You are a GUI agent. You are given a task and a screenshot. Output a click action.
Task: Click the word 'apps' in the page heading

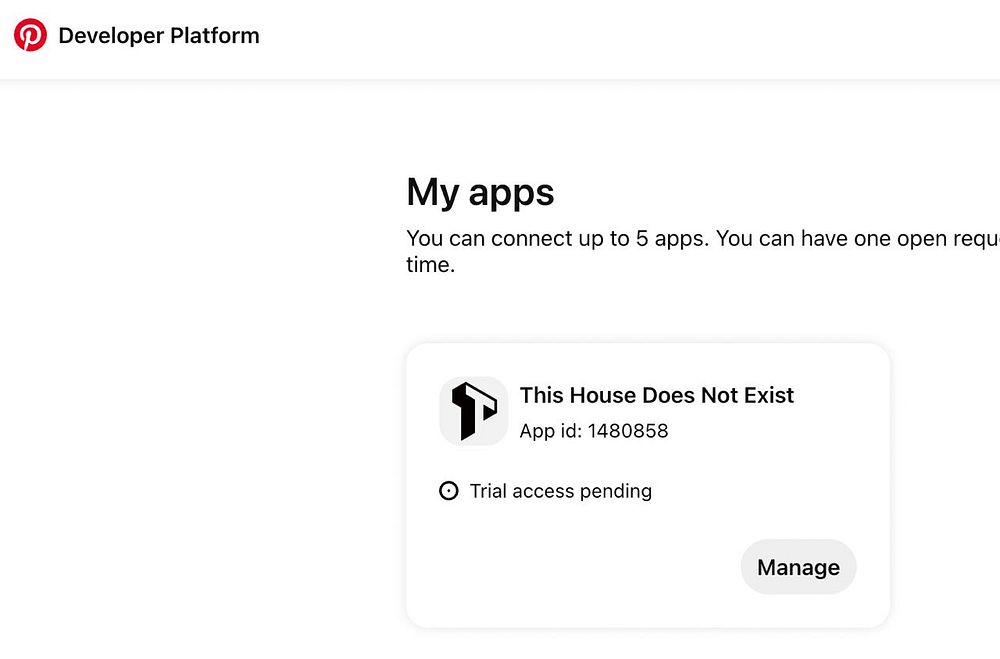coord(511,194)
